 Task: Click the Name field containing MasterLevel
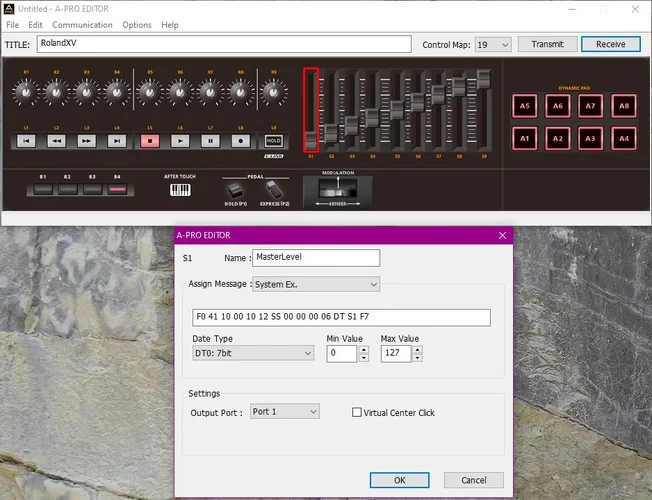316,258
